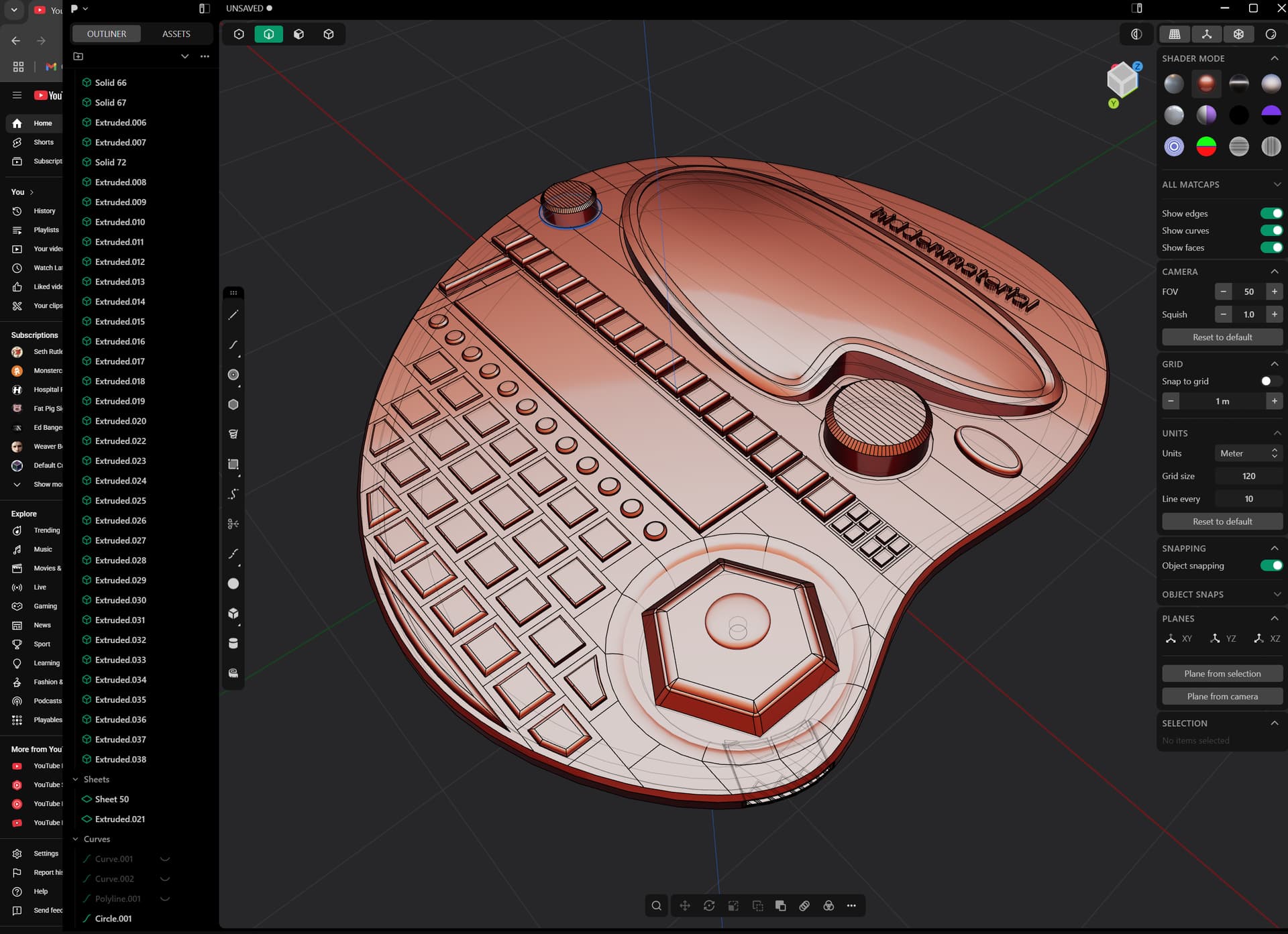The height and width of the screenshot is (934, 1288).
Task: Select Extruded.020 in the outliner
Action: (x=121, y=421)
